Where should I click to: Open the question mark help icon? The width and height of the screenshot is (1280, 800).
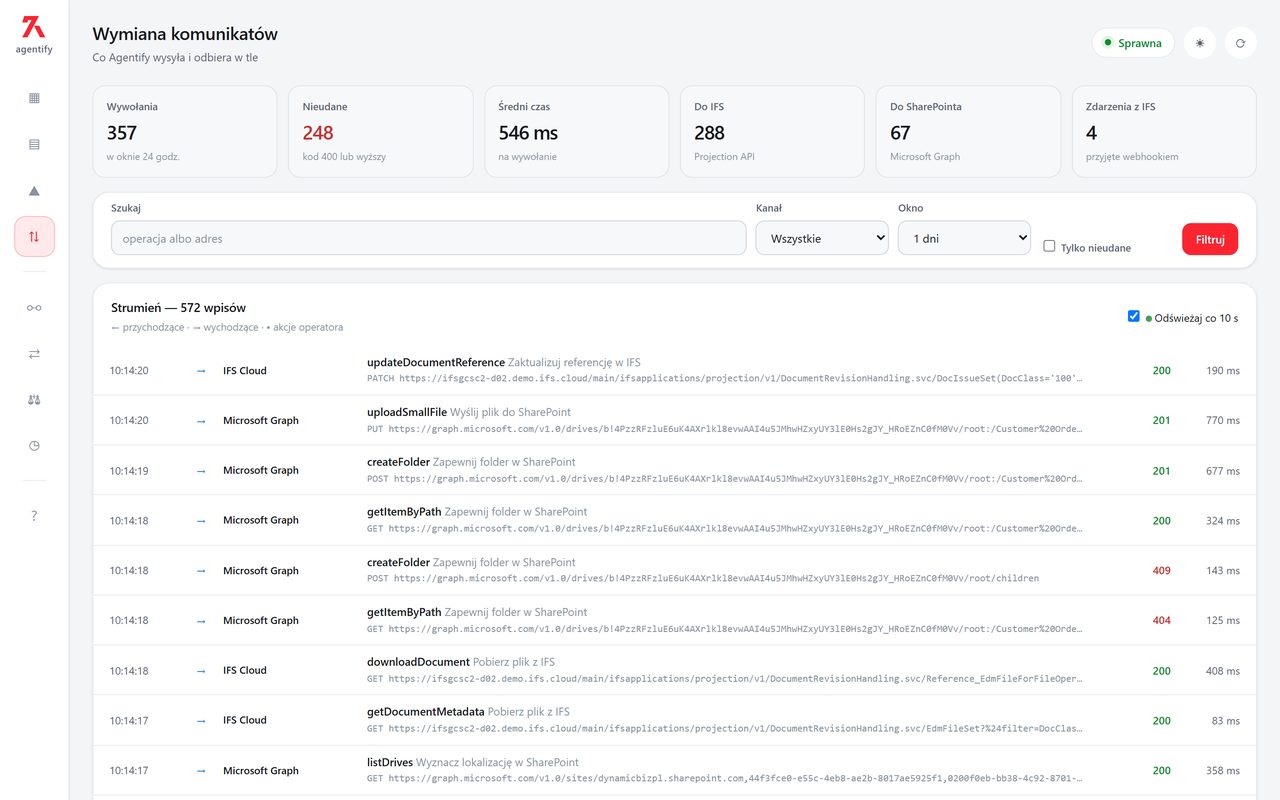tap(34, 515)
